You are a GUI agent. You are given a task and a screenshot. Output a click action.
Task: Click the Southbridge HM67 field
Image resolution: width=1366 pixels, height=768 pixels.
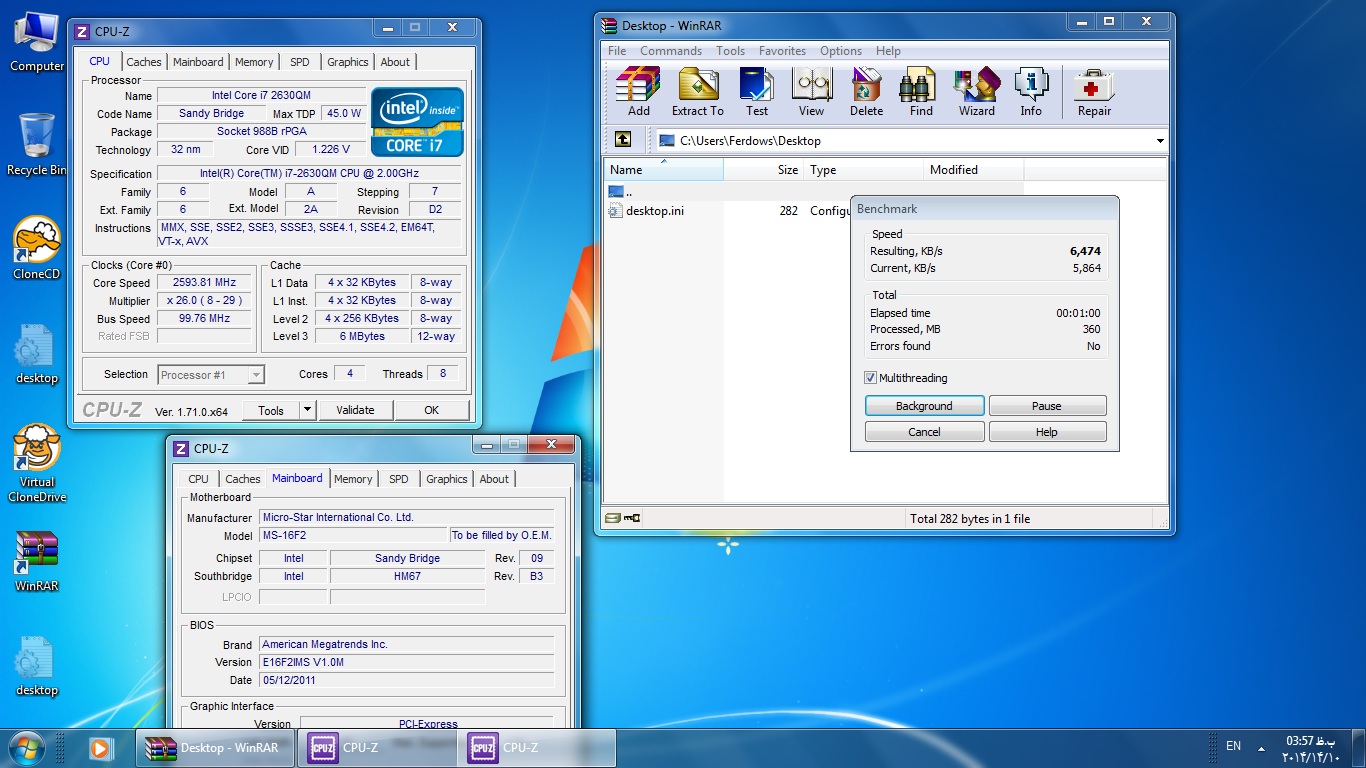407,576
